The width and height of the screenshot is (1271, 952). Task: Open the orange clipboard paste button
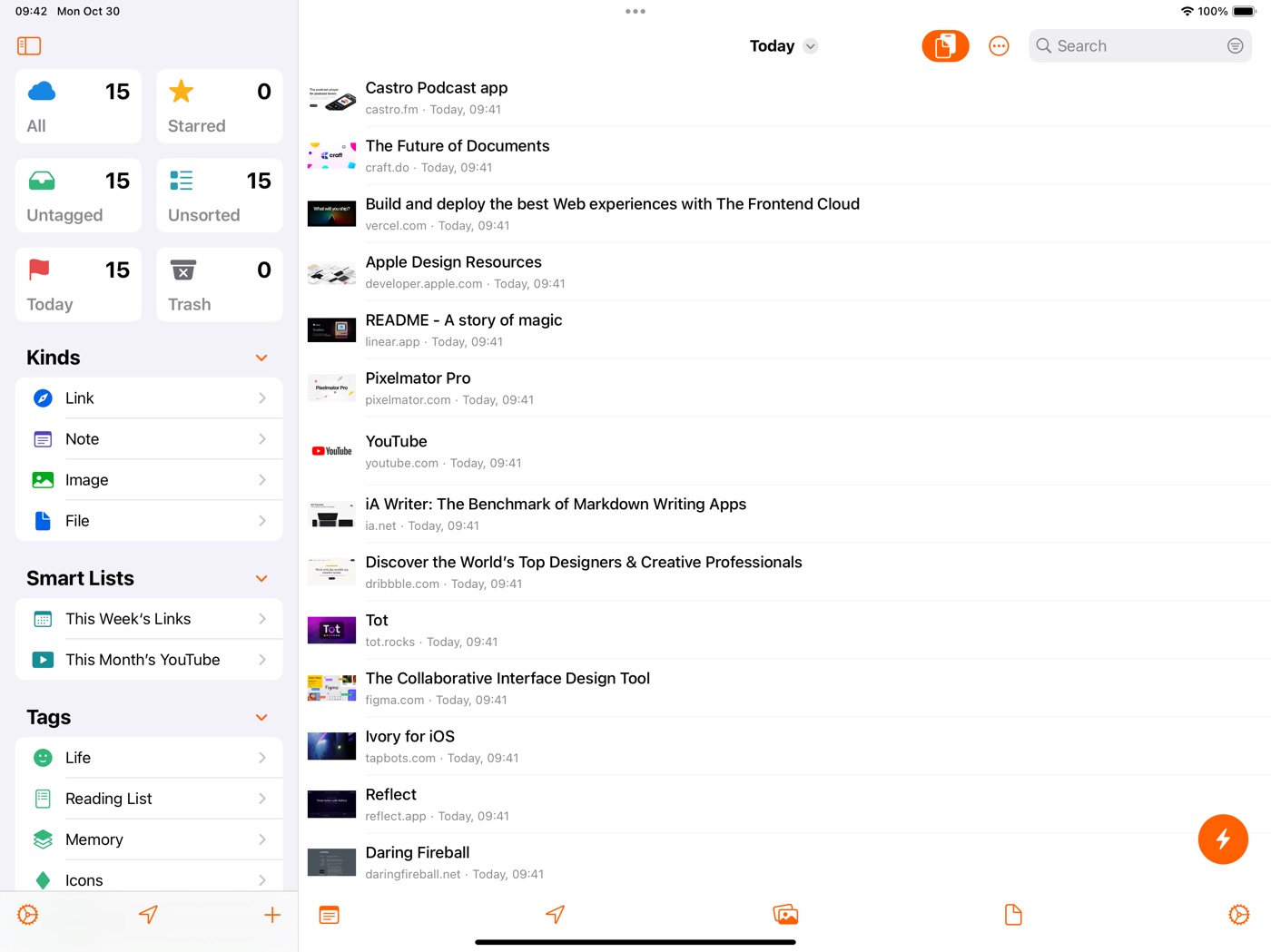945,45
